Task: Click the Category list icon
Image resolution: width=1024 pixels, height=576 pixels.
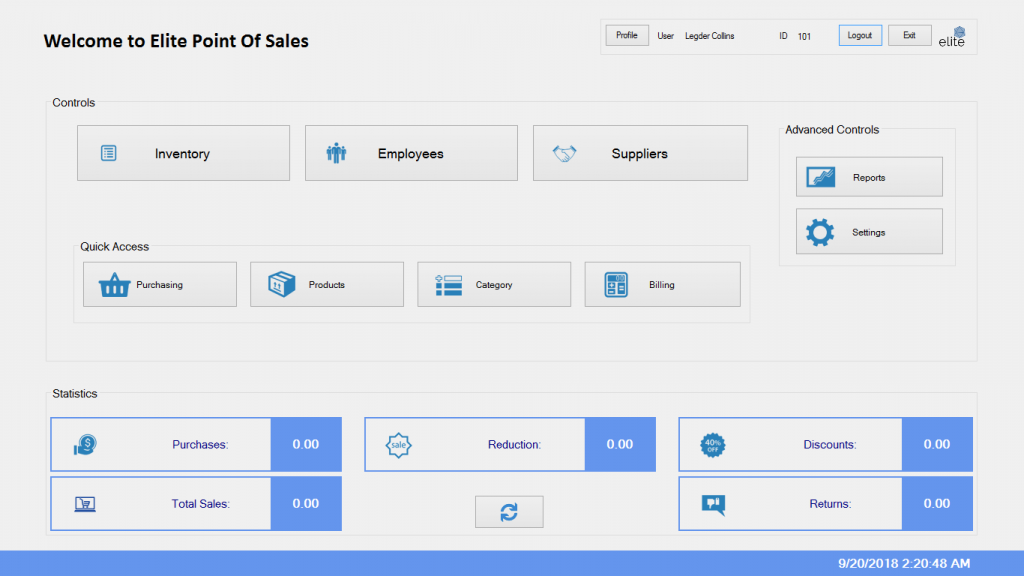Action: [448, 285]
